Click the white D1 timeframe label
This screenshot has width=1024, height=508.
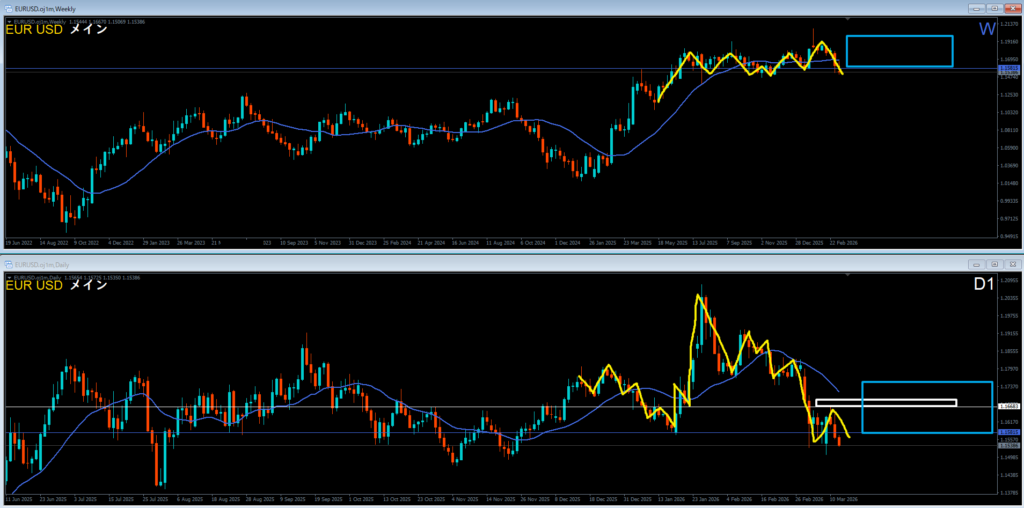984,285
